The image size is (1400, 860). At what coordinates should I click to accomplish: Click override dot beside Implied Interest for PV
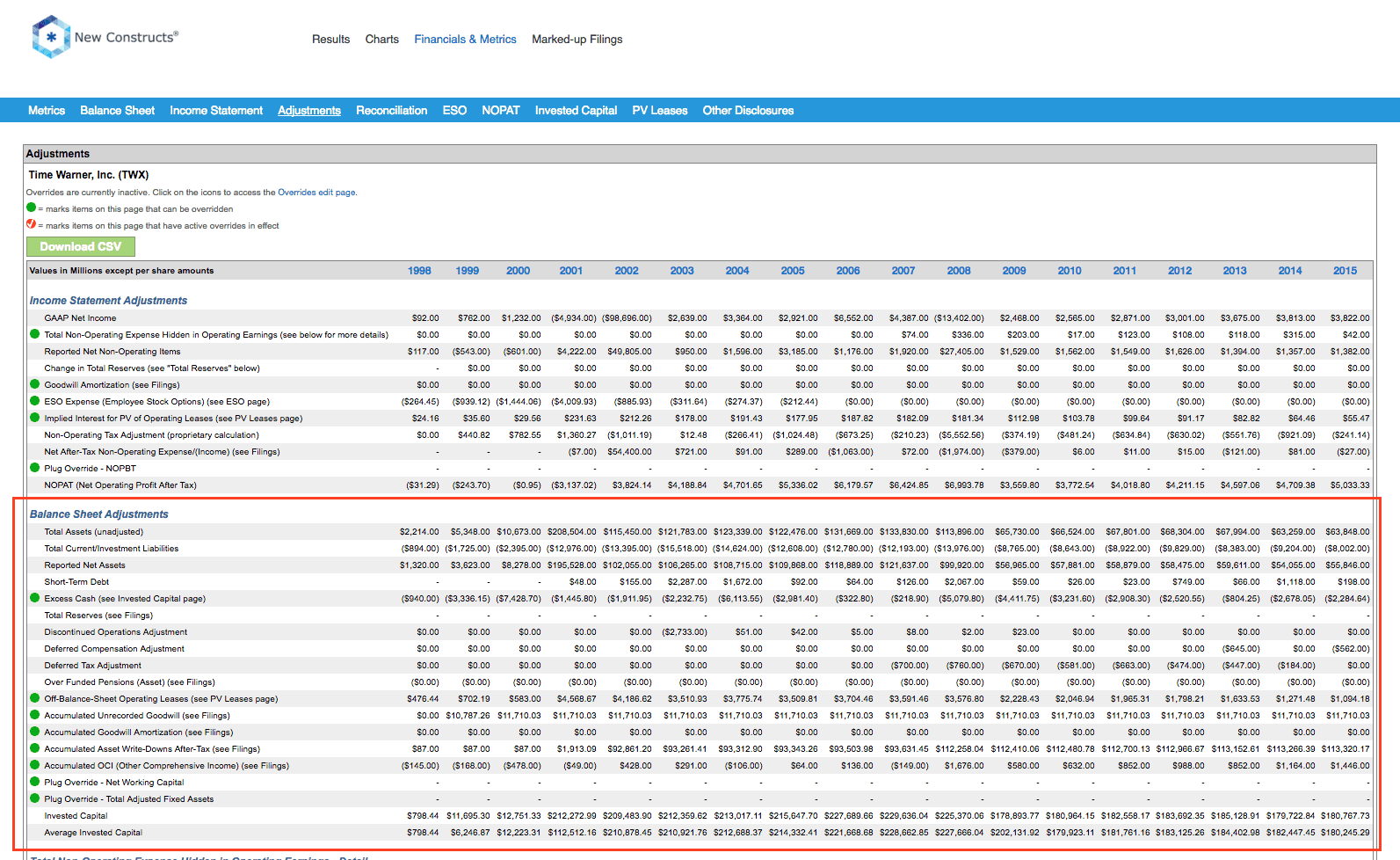(x=35, y=418)
